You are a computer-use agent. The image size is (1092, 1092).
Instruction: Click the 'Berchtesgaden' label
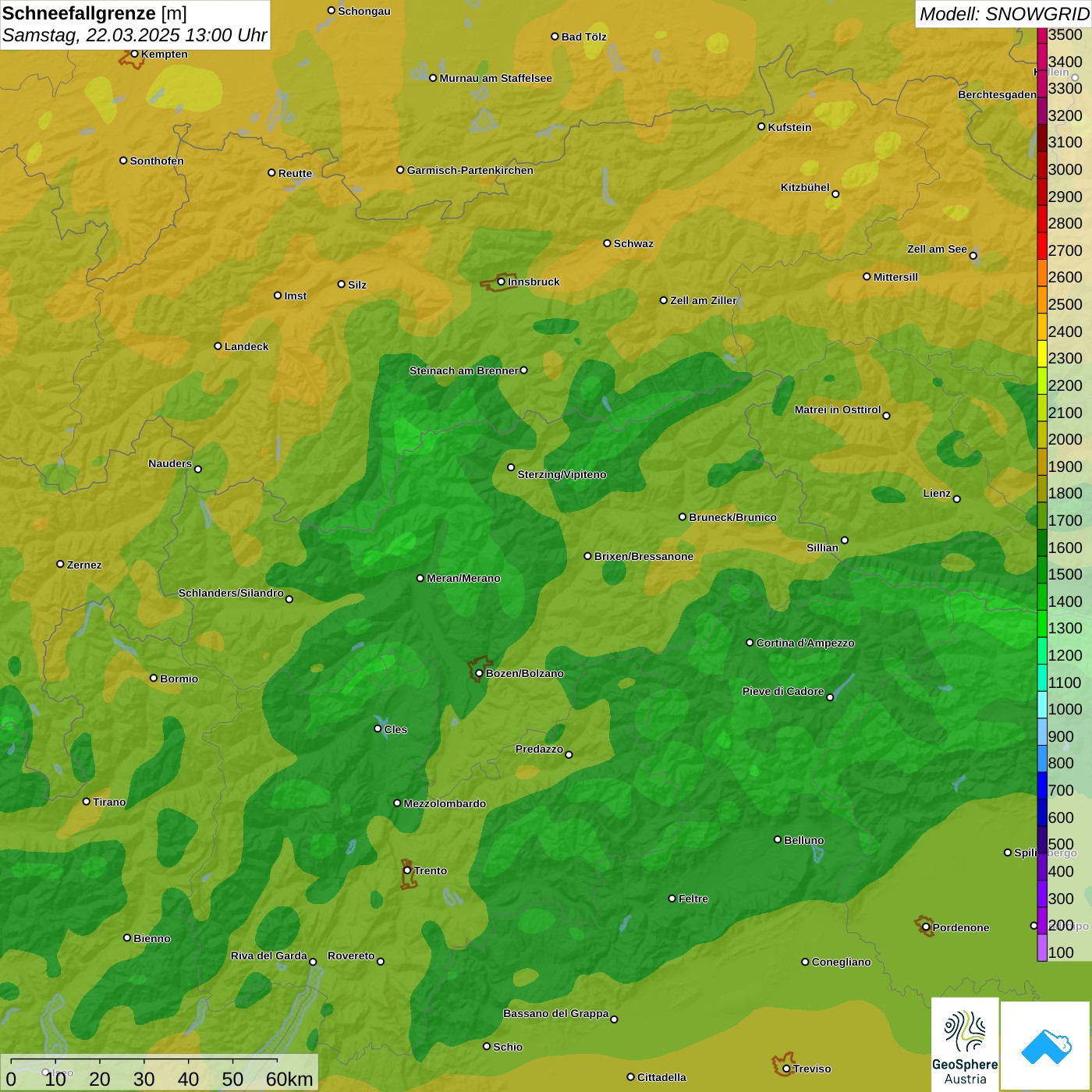(997, 94)
